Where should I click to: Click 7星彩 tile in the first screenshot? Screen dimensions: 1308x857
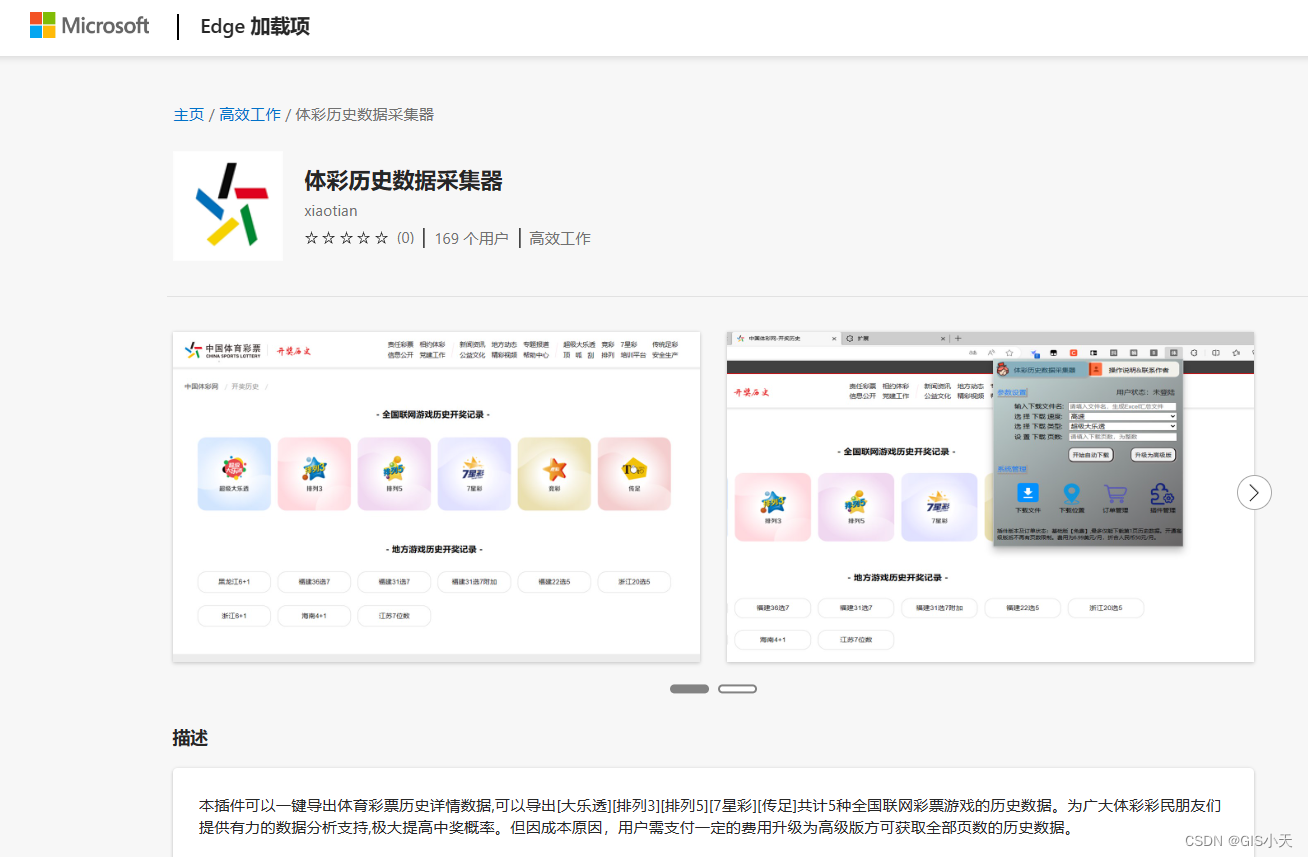[x=474, y=474]
